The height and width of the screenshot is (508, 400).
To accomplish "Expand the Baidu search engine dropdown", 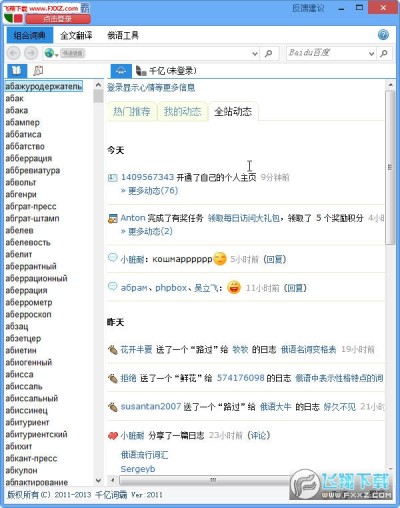I will pyautogui.click(x=371, y=53).
